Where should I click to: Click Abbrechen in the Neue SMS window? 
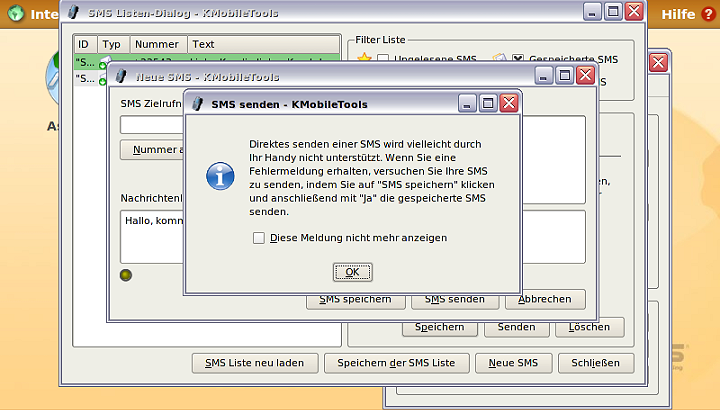pos(545,299)
